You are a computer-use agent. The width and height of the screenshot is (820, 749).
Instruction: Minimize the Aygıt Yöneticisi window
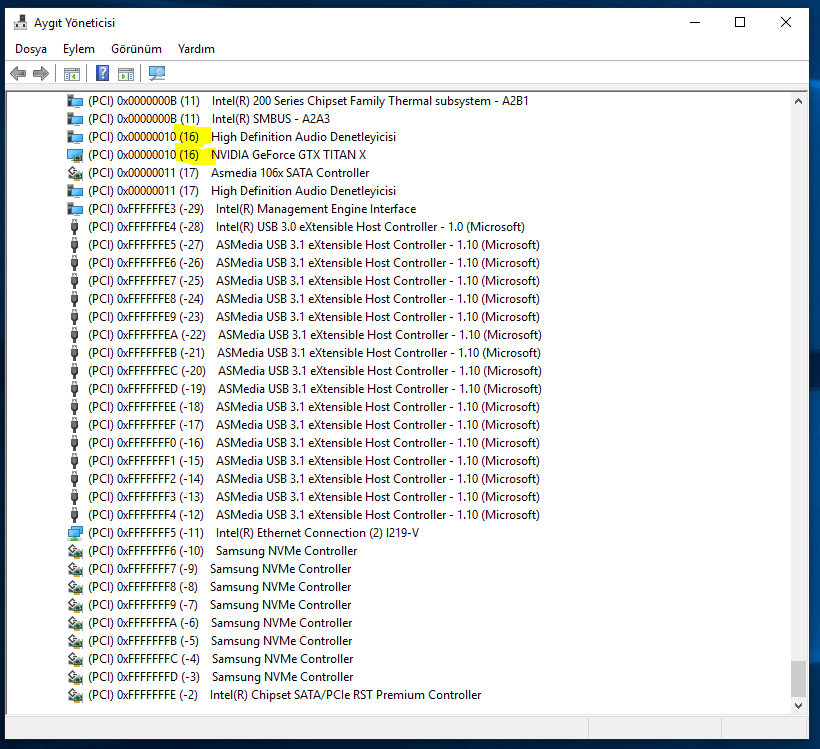(695, 22)
